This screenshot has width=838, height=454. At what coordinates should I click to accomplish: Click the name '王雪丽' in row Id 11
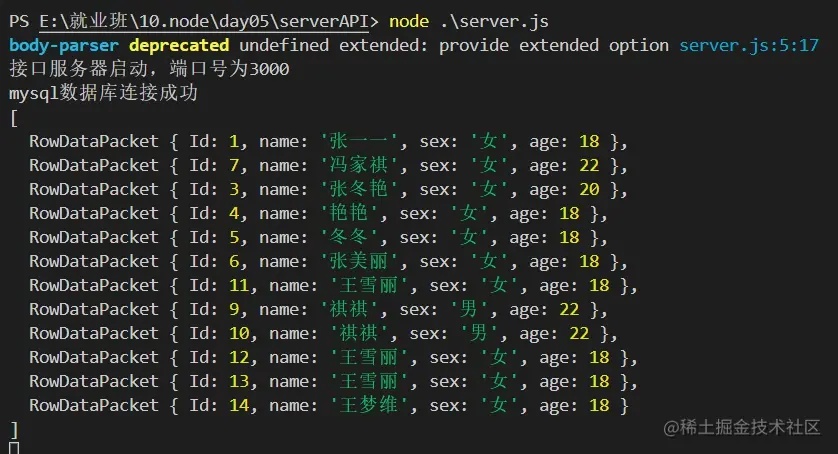pyautogui.click(x=369, y=286)
